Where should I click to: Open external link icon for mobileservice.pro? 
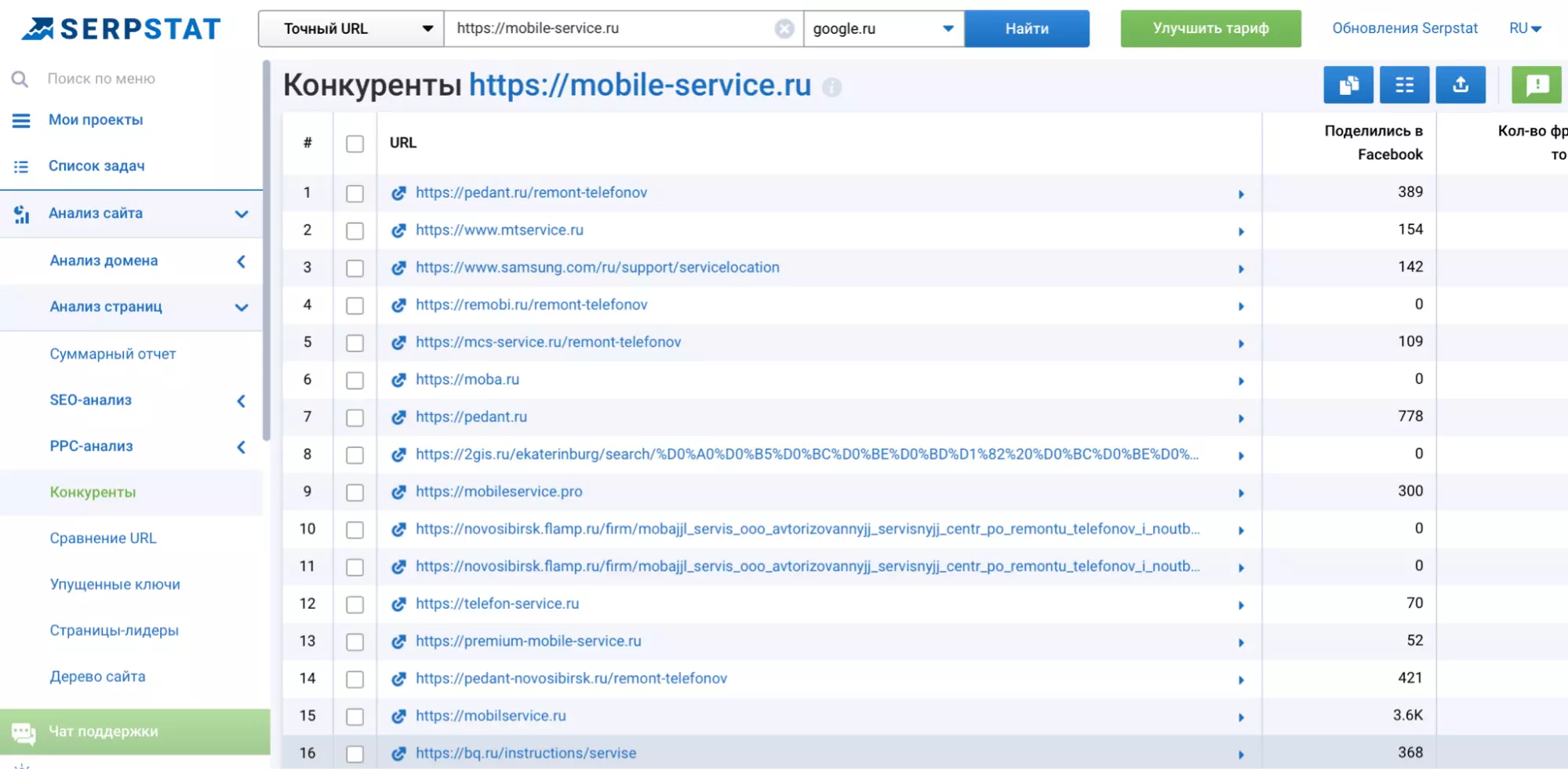(x=398, y=492)
